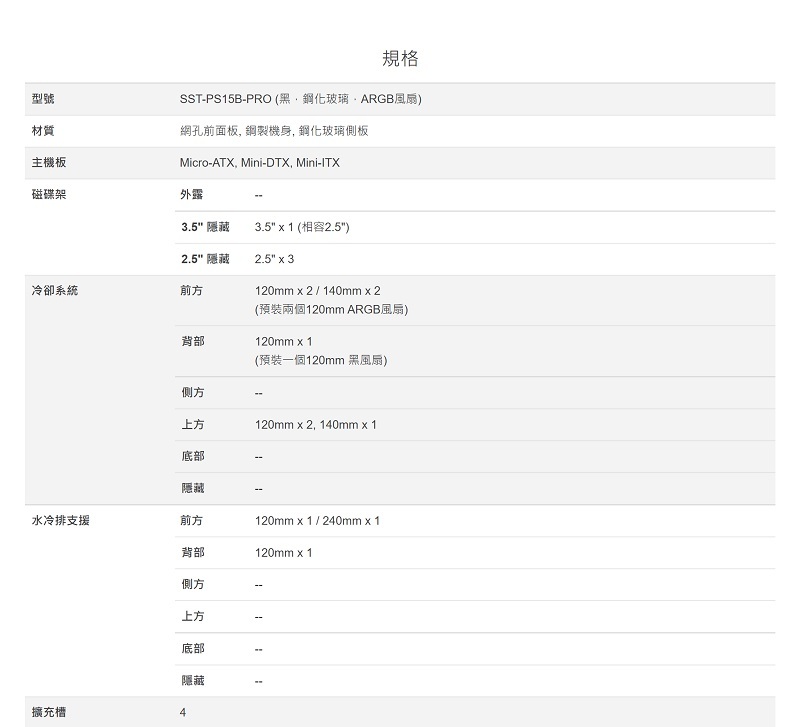Select the 120mm x 2 / 140mm x 2 value
This screenshot has height=727, width=800.
click(x=317, y=291)
